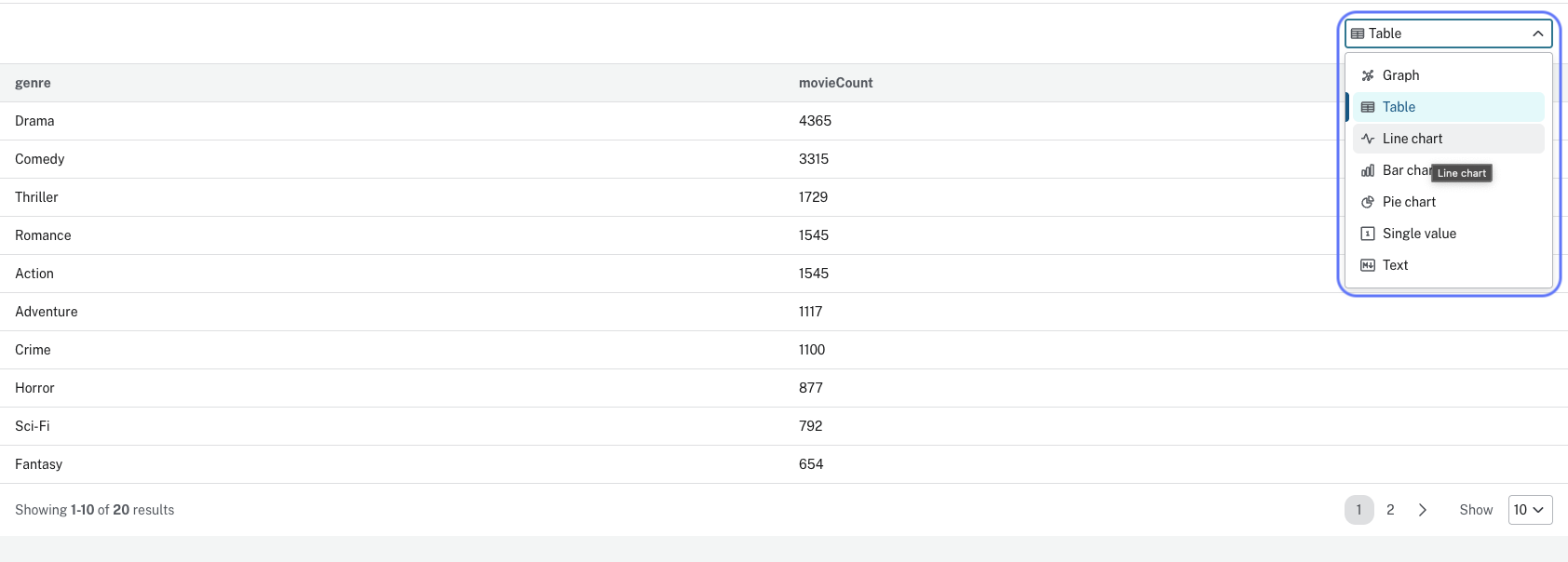Click the Text markdown icon

[x=1367, y=265]
